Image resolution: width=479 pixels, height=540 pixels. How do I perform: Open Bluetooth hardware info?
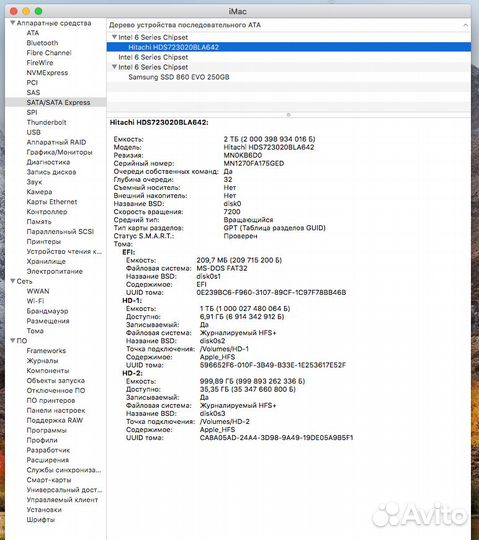tap(42, 43)
